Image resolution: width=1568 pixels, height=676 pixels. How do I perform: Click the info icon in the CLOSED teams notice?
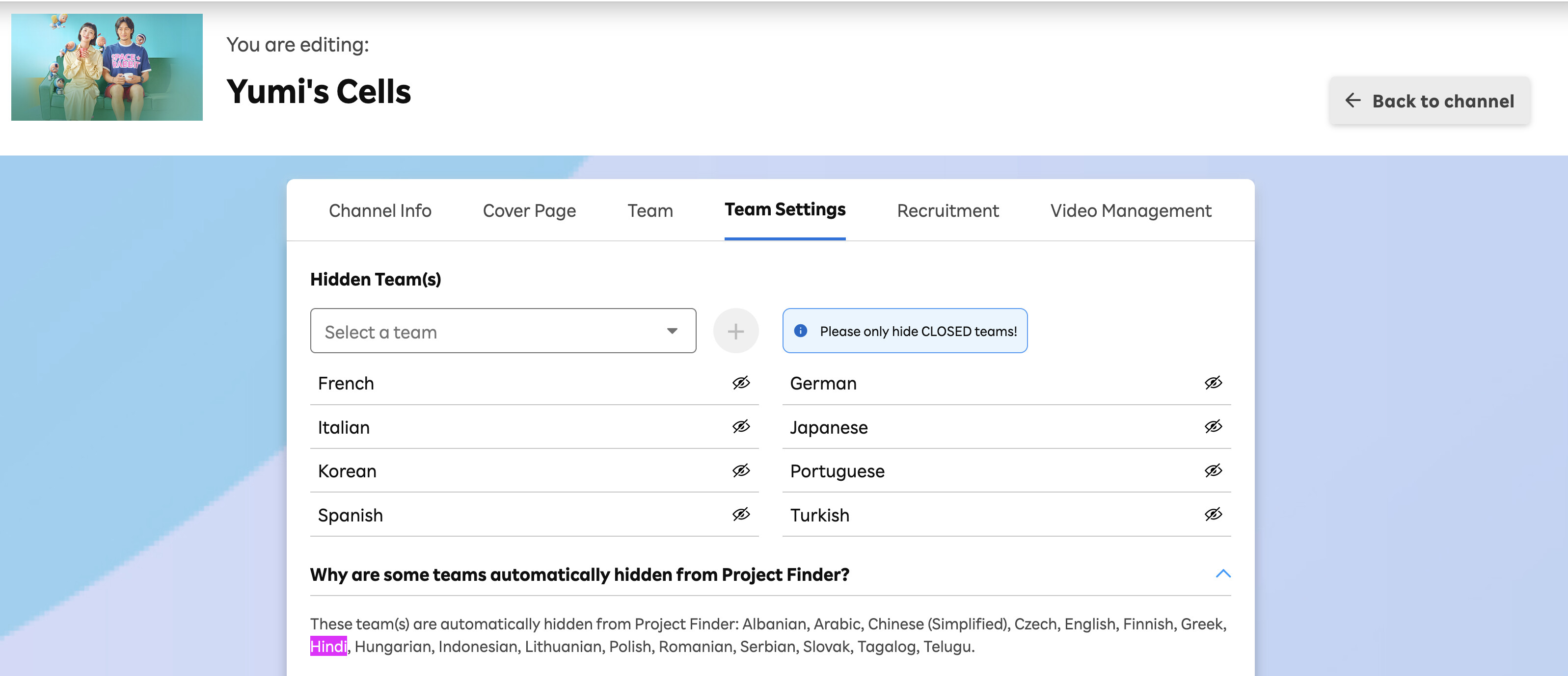[800, 330]
